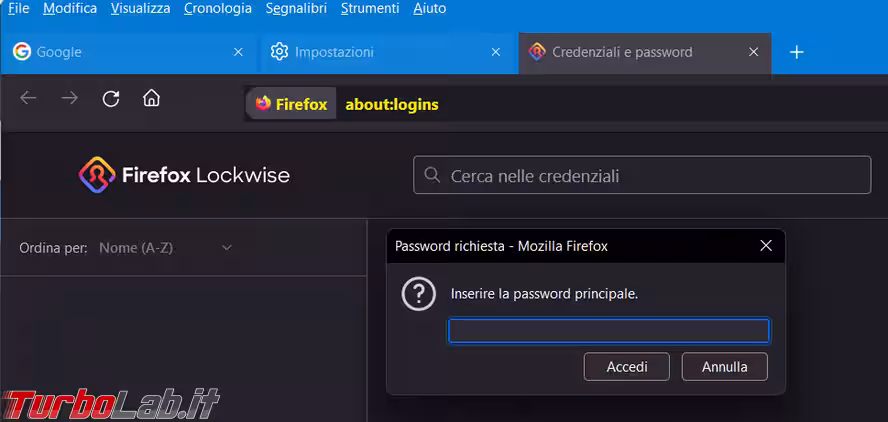
Task: Click the Cerca nelle credenziali search box
Action: (x=642, y=176)
